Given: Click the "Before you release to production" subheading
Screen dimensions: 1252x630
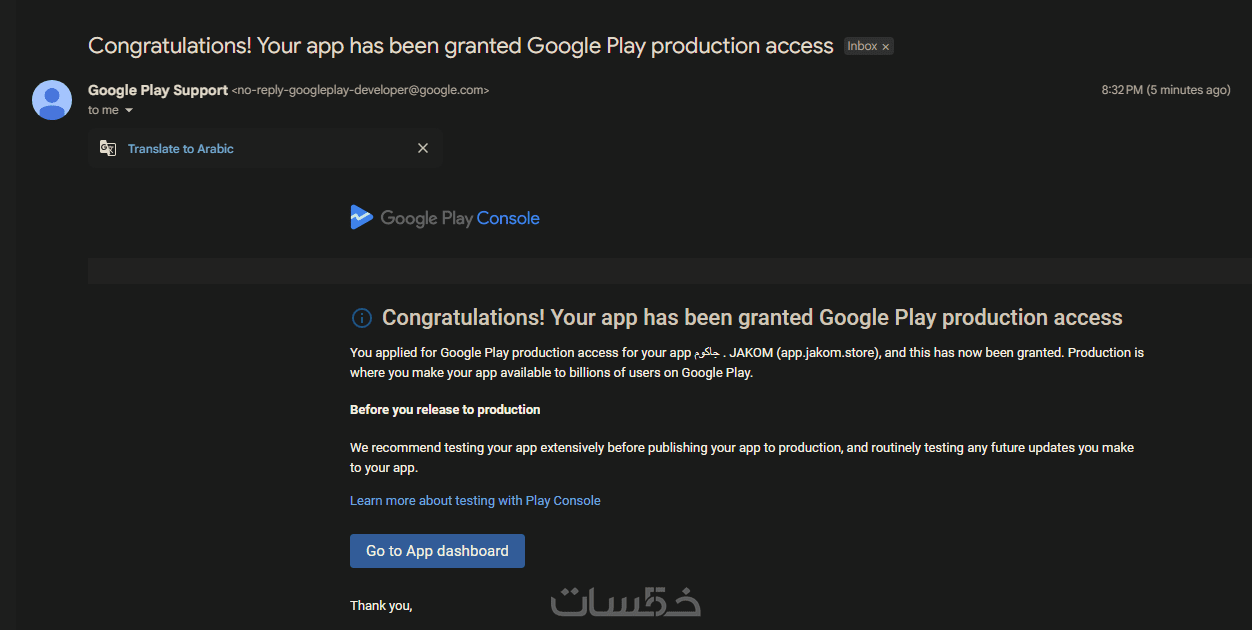Looking at the screenshot, I should click(445, 409).
